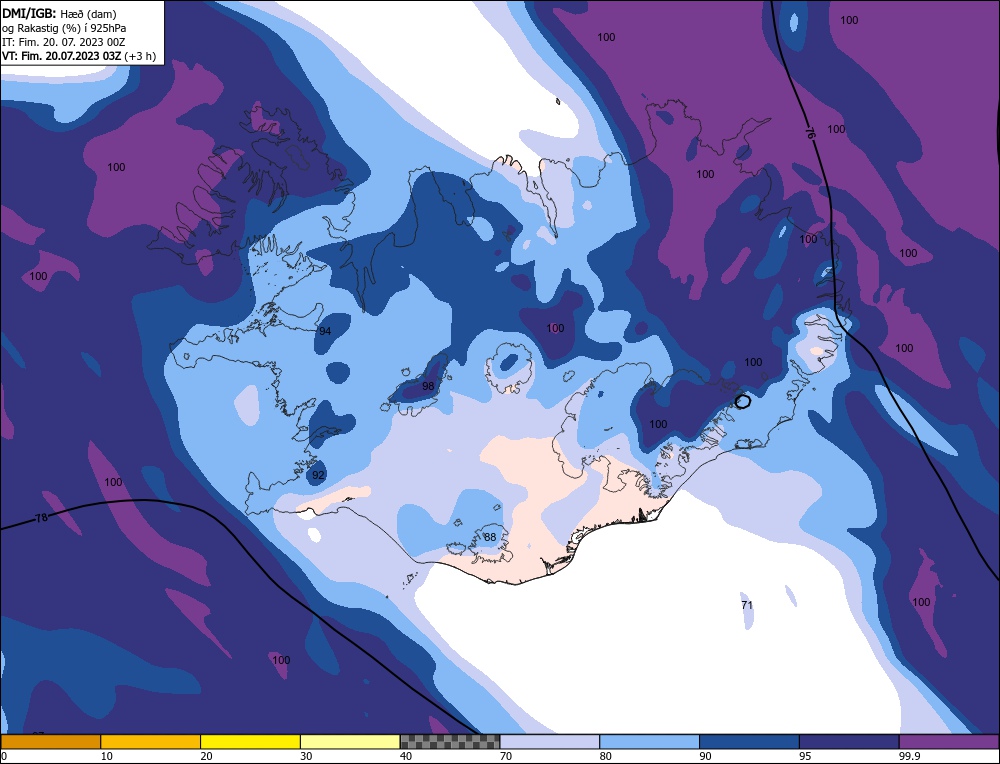This screenshot has width=1000, height=764.
Task: Click the legend scale number "70"
Action: [506, 756]
